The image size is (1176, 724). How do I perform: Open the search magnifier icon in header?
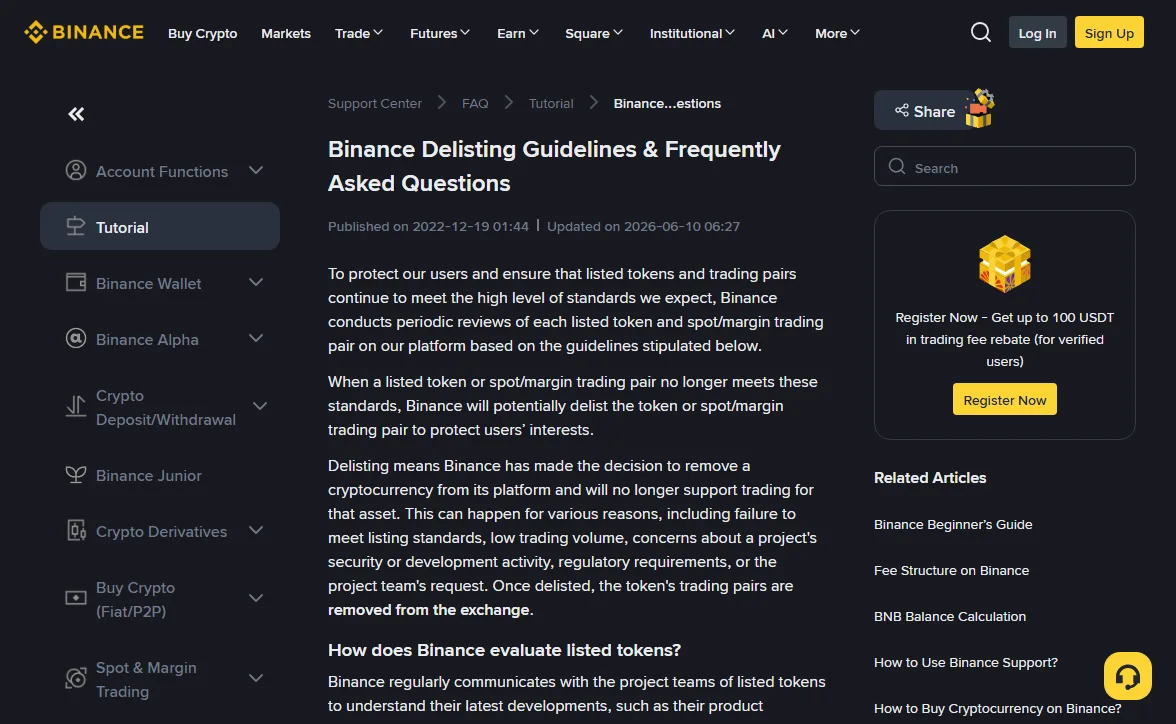(x=980, y=32)
